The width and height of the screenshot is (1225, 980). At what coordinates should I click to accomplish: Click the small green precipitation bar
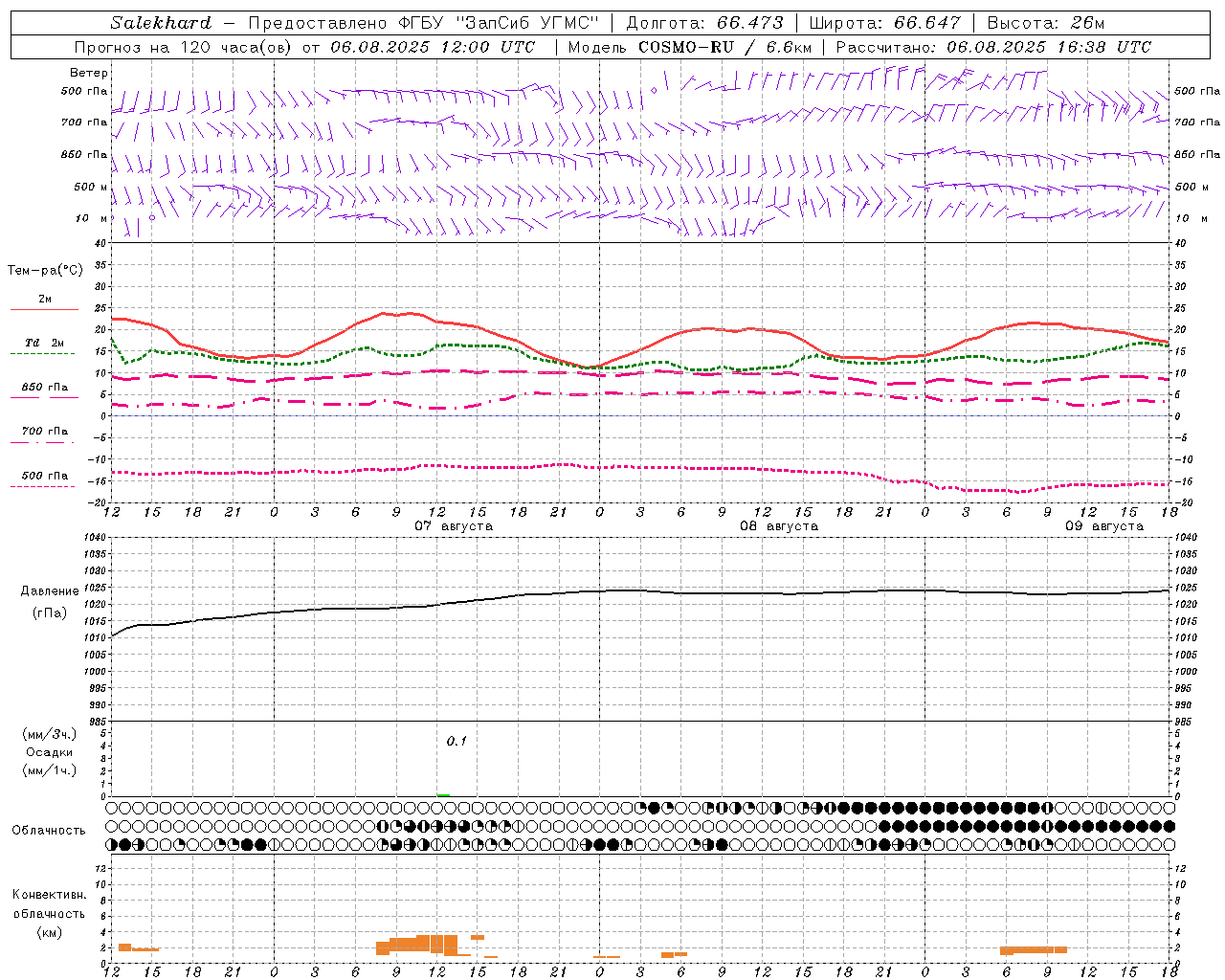[443, 794]
